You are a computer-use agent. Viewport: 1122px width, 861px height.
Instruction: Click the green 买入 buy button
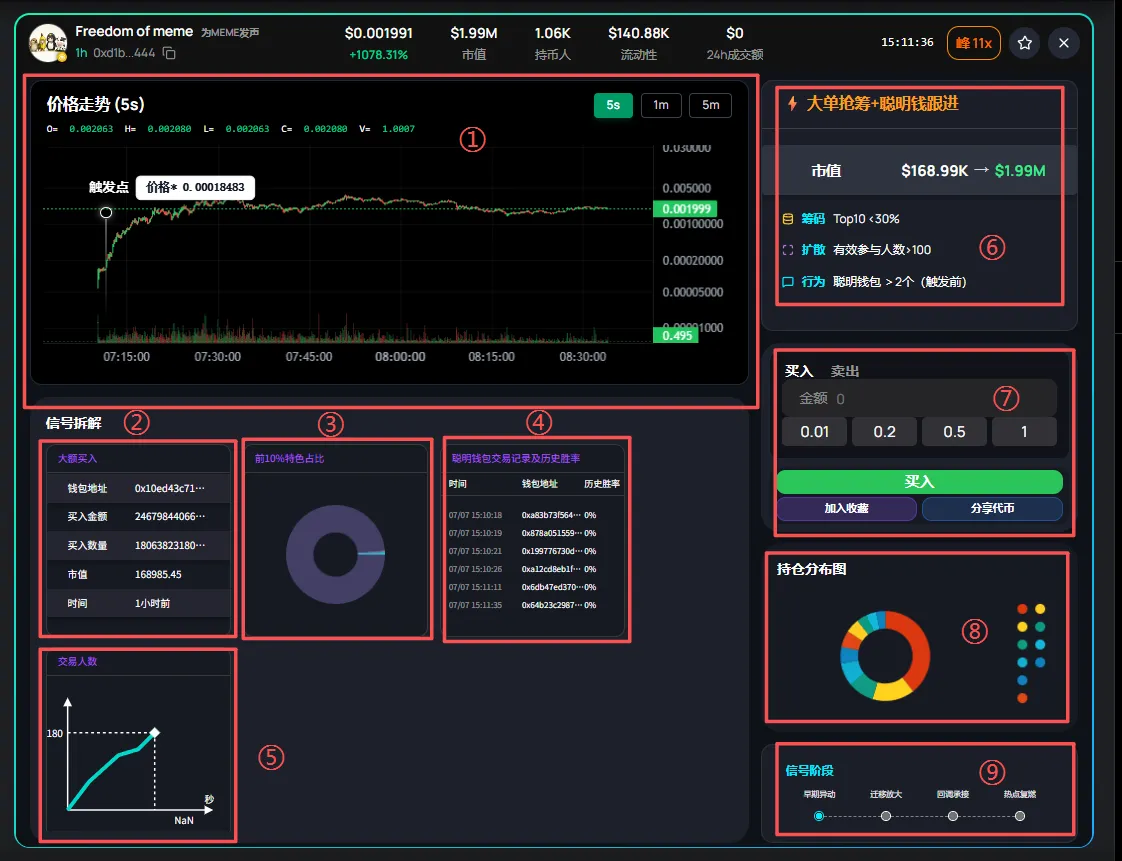coord(919,482)
